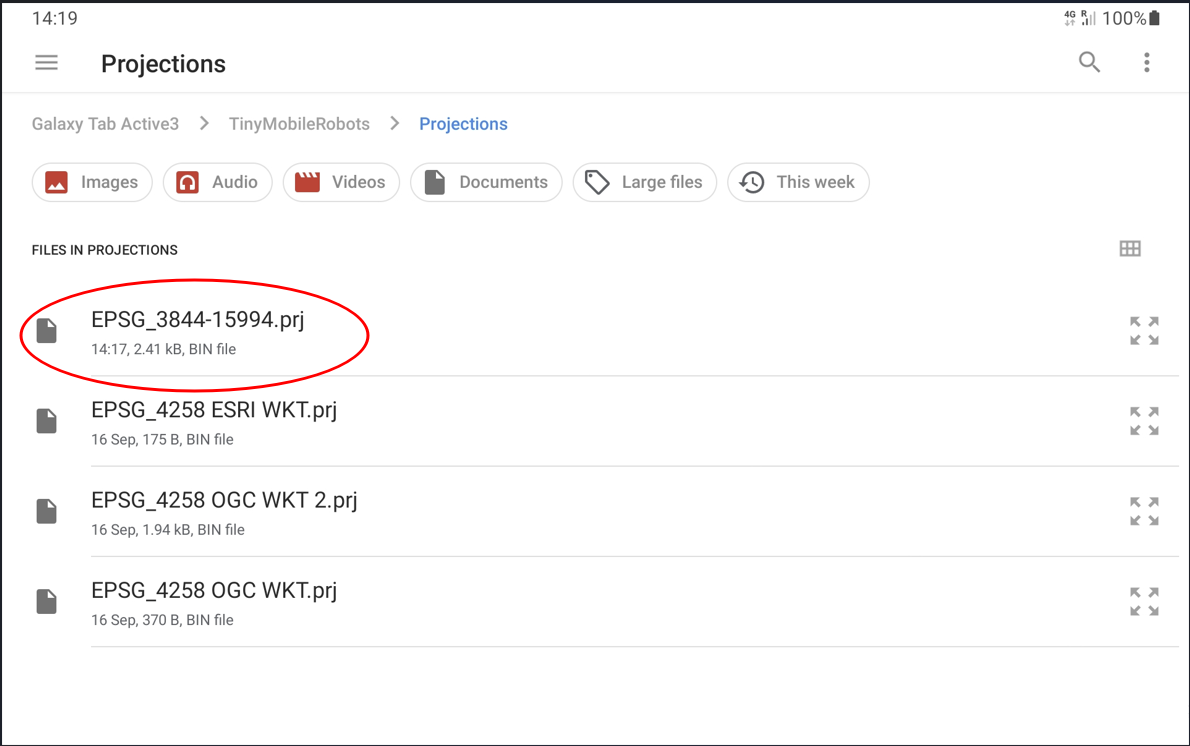Image resolution: width=1190 pixels, height=746 pixels.
Task: Tap file icon of EPSG_4258 OGC WKT 2.prj
Action: pyautogui.click(x=47, y=511)
